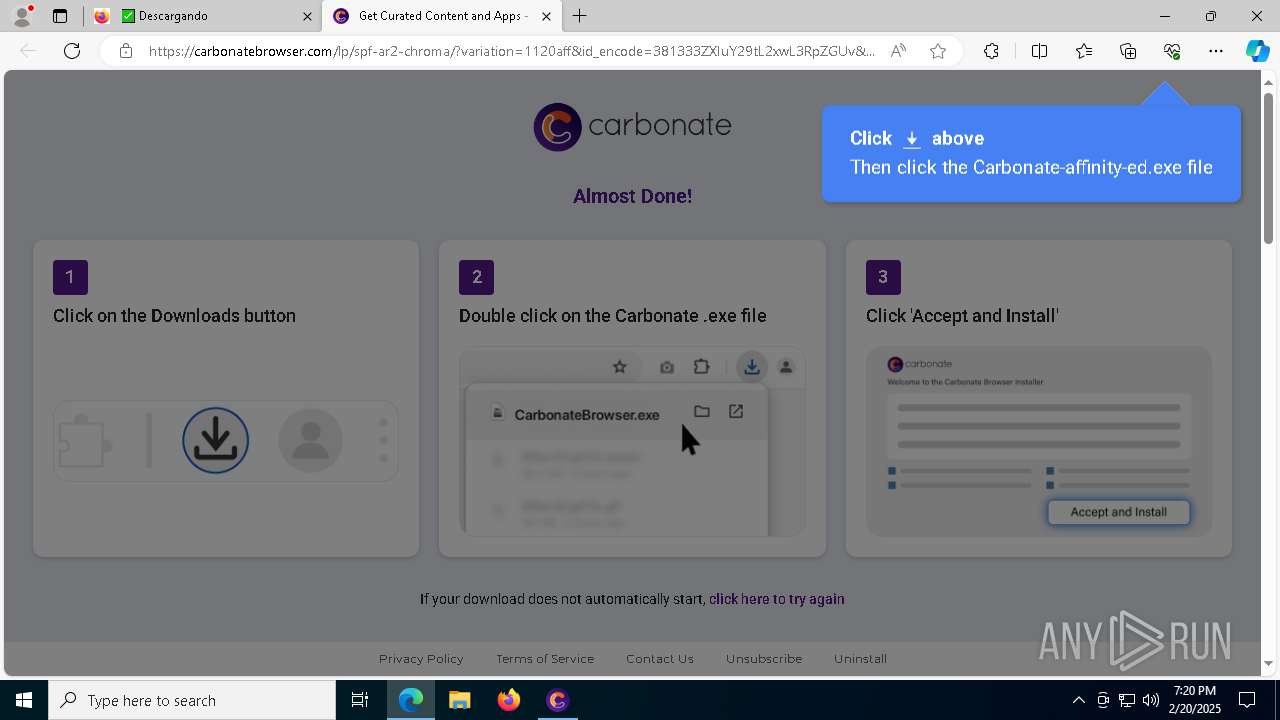The height and width of the screenshot is (720, 1280).
Task: Click the Accept and Install illustration button
Action: pyautogui.click(x=1118, y=512)
